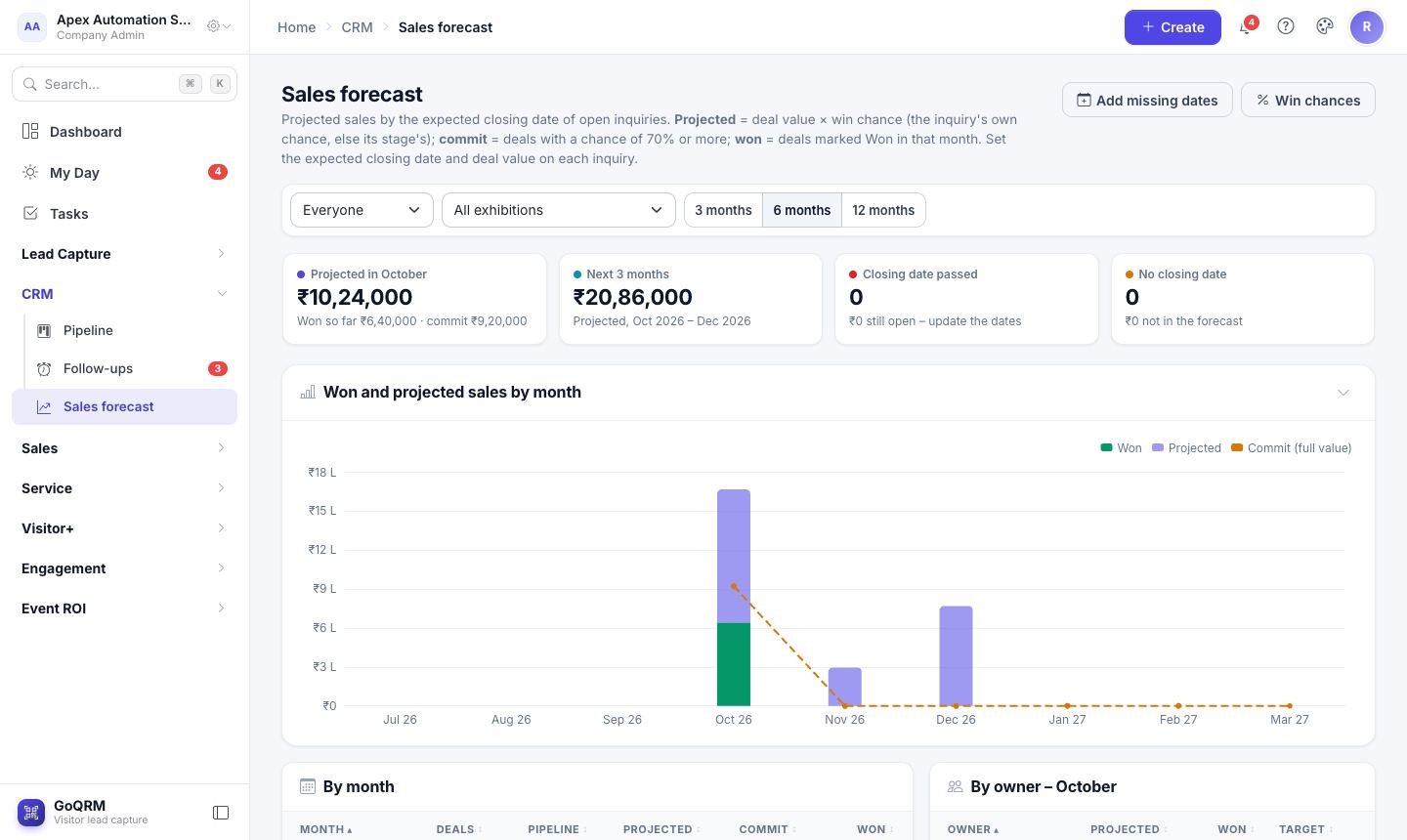Image resolution: width=1407 pixels, height=840 pixels.
Task: Click the Create button
Action: [1172, 27]
